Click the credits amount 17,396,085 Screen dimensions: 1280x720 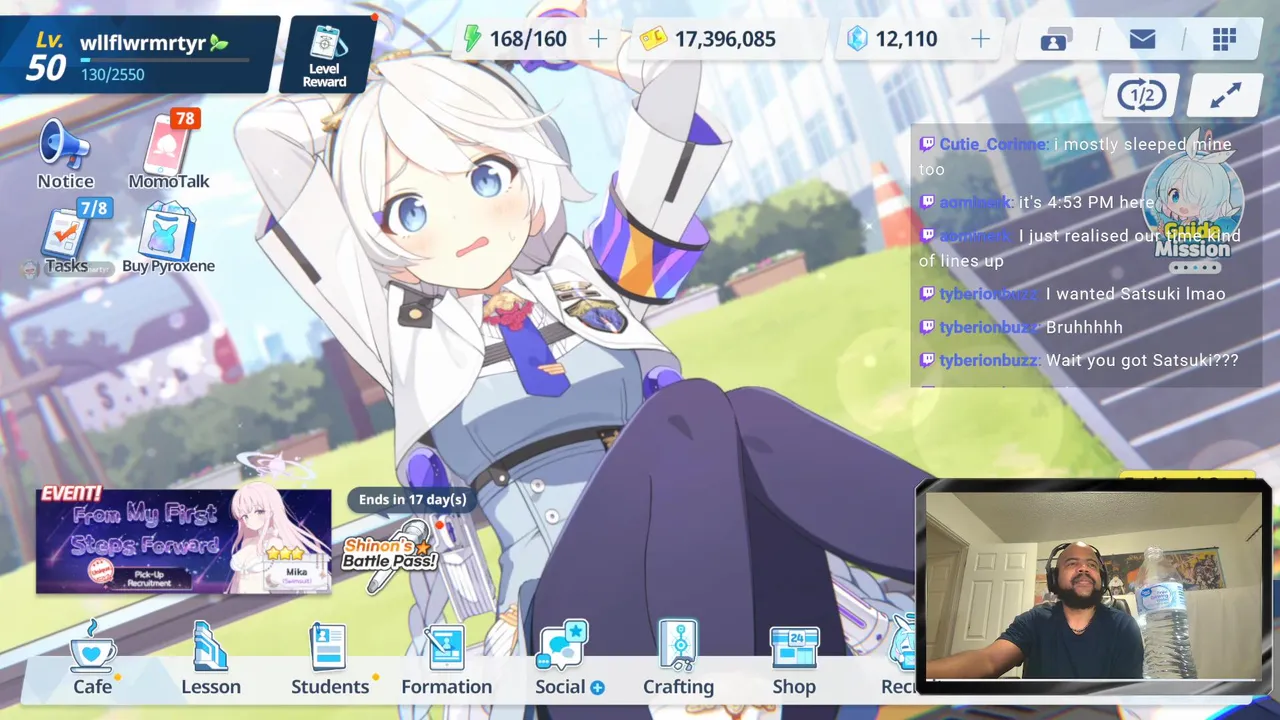[x=725, y=40]
